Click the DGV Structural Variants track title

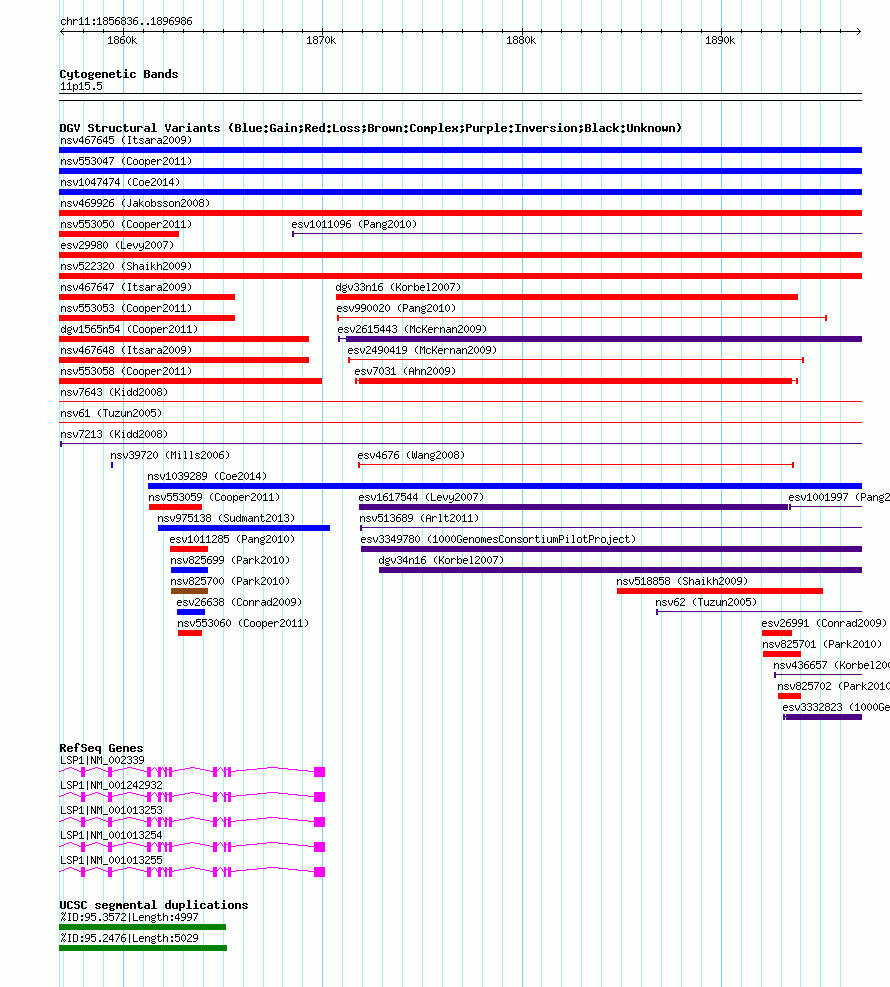coord(370,128)
